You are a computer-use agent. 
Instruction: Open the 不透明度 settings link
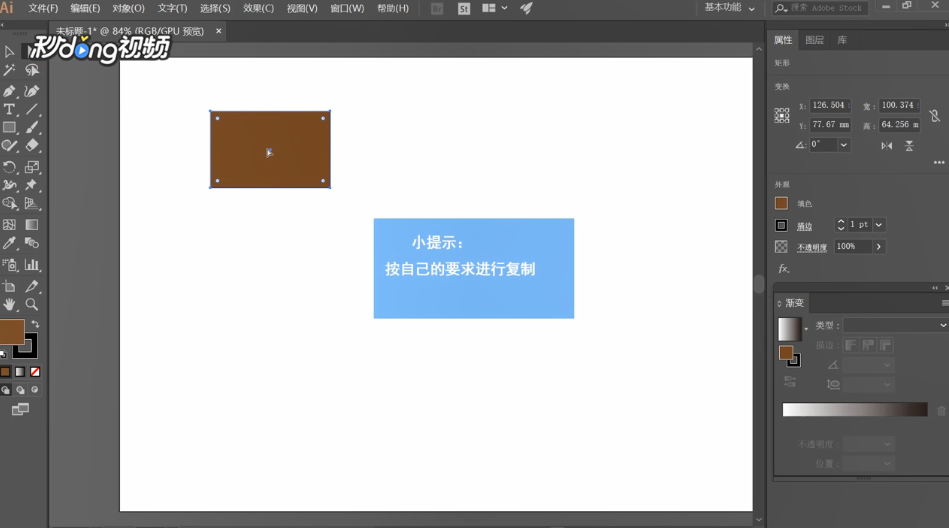pos(812,248)
